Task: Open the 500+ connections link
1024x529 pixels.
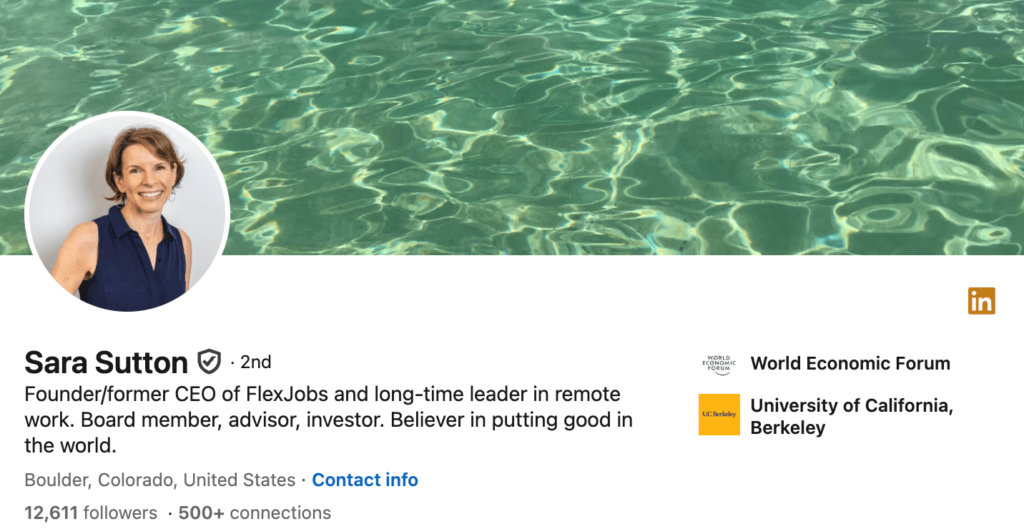Action: click(x=254, y=513)
